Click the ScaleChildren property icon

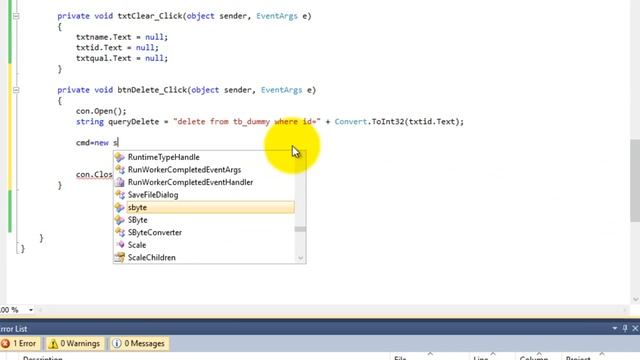(x=120, y=258)
